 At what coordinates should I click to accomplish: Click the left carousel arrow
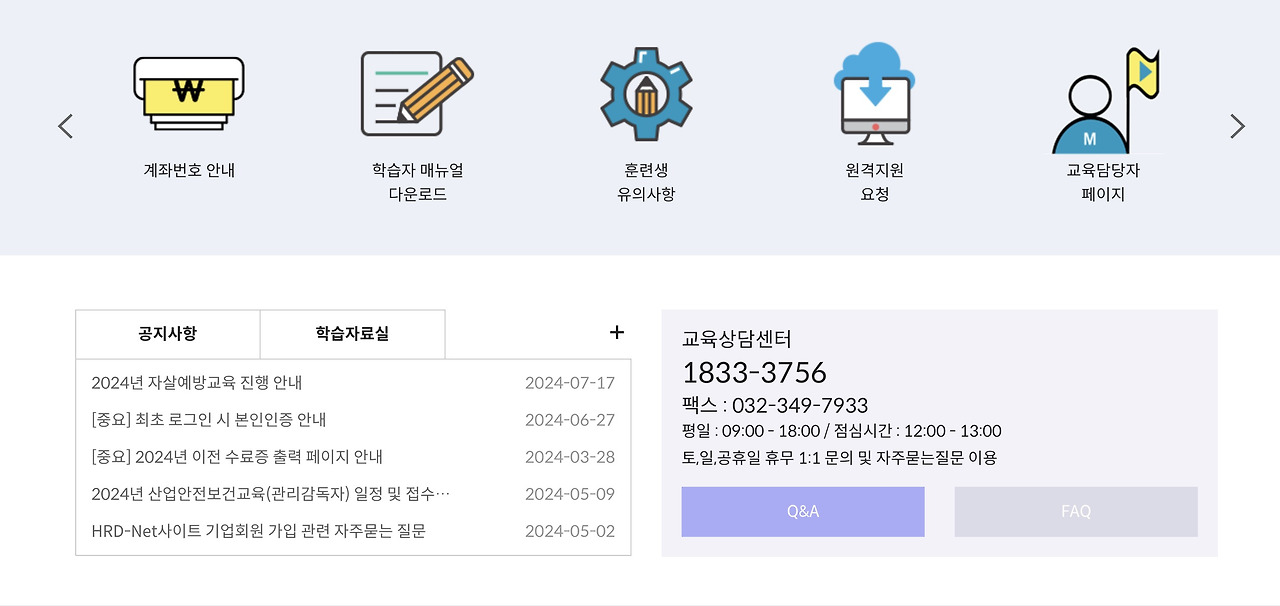tap(64, 126)
